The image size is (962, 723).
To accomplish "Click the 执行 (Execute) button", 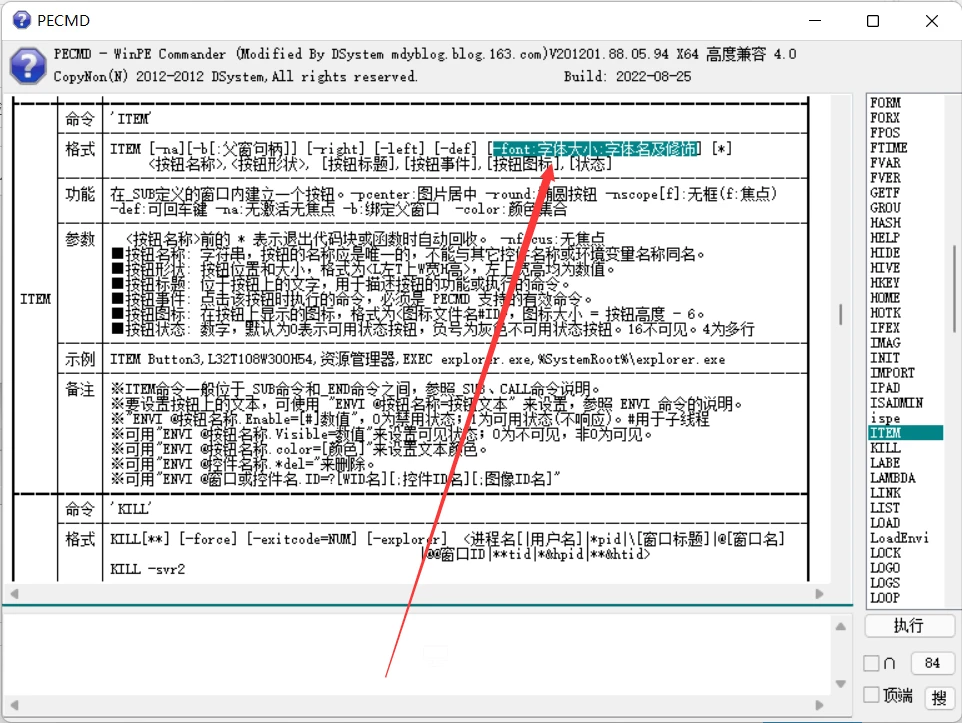I will [909, 625].
